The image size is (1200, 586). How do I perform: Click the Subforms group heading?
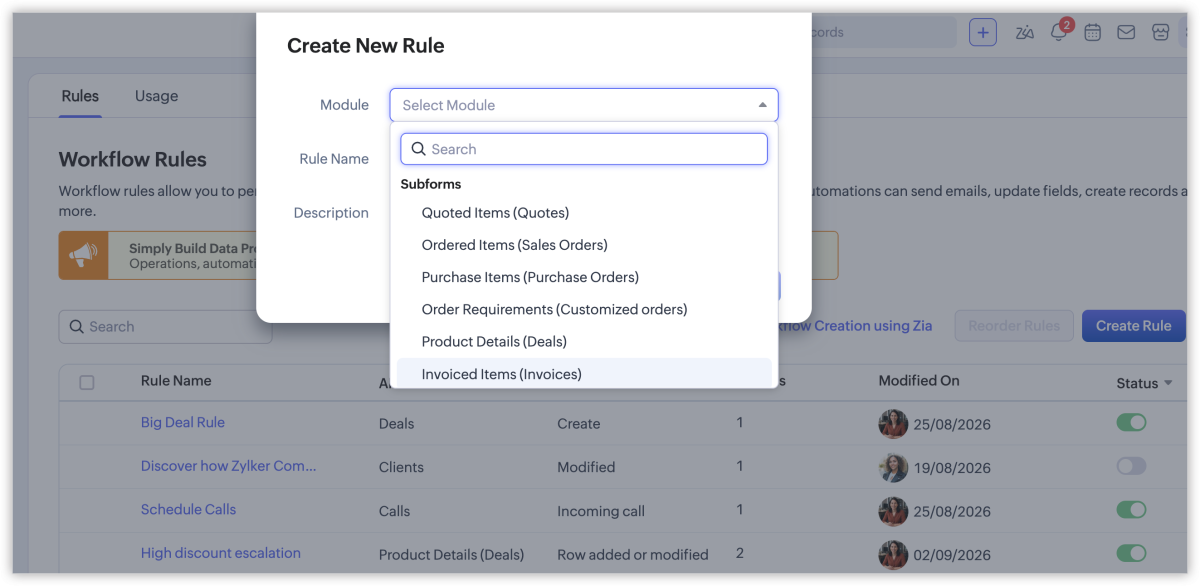click(431, 184)
